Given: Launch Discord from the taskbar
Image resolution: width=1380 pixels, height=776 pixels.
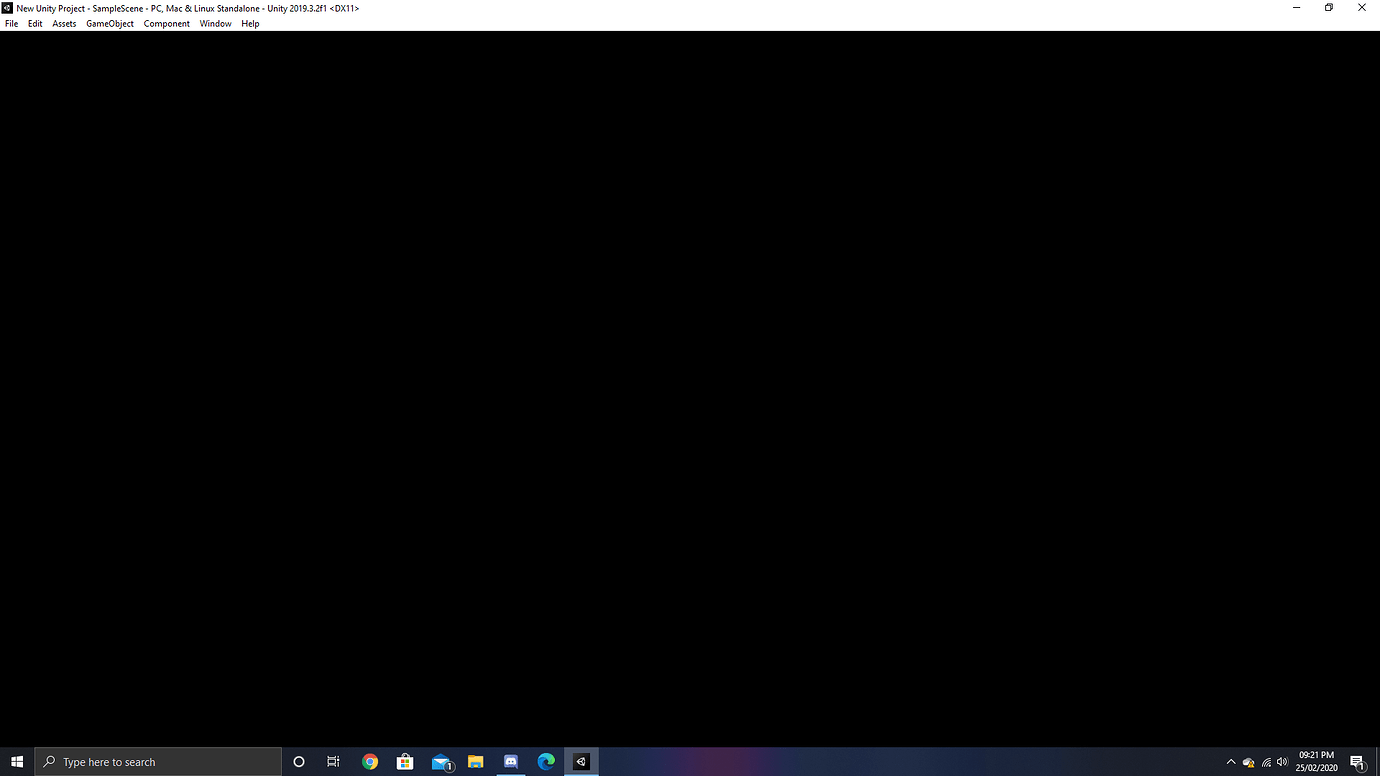Looking at the screenshot, I should tap(510, 761).
